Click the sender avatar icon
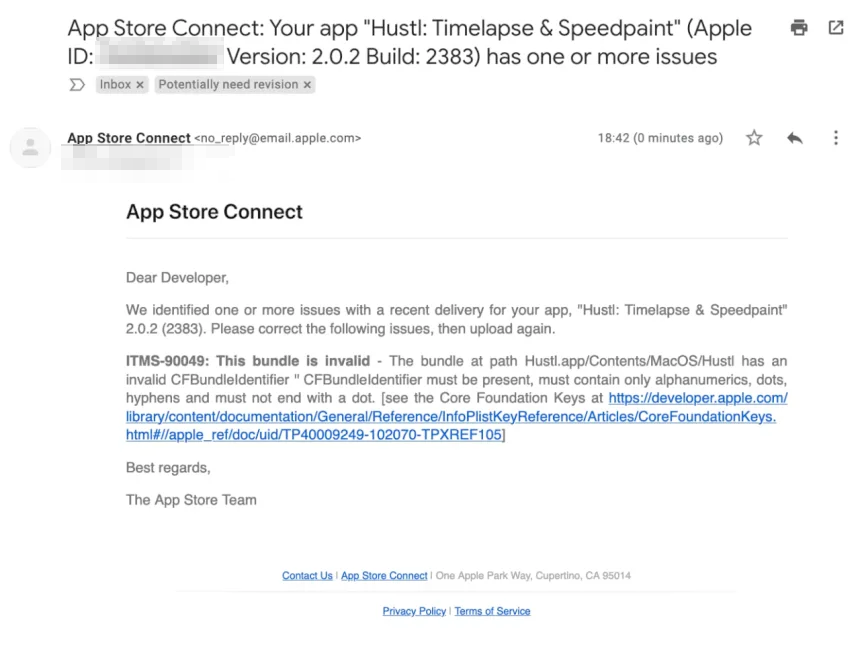 click(x=30, y=147)
